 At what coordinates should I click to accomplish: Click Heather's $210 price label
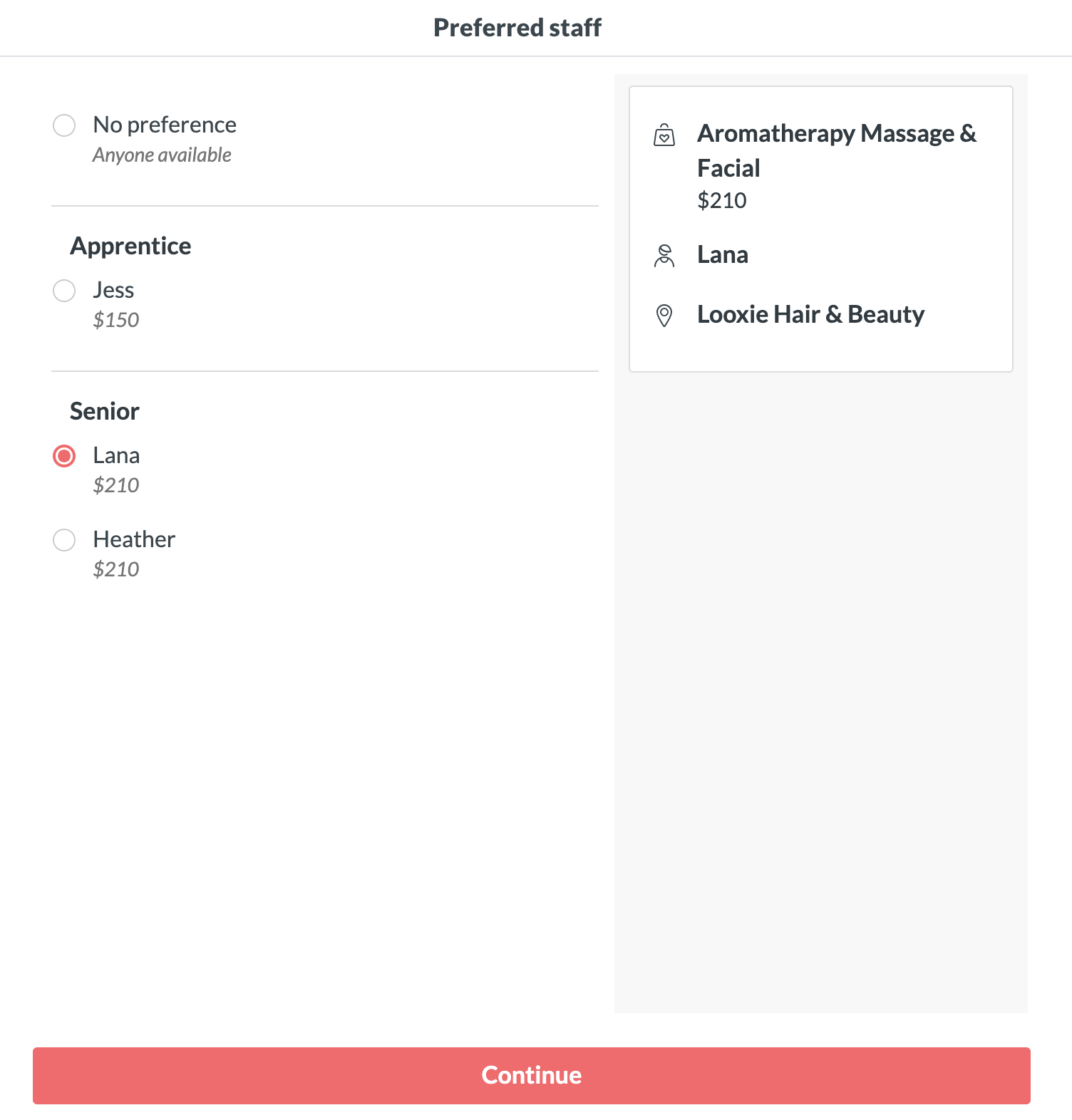[116, 569]
